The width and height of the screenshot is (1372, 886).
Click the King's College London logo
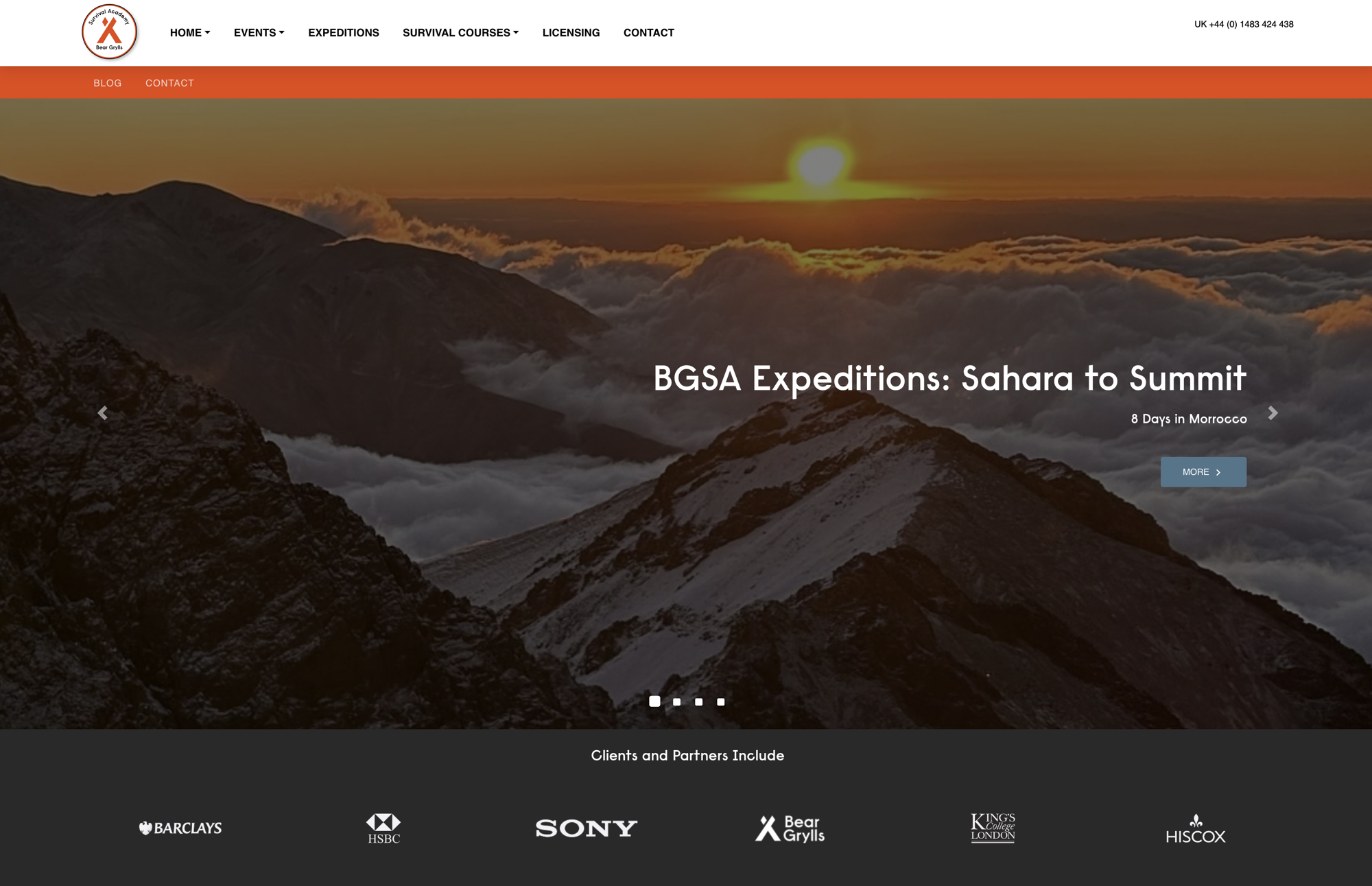coord(993,828)
